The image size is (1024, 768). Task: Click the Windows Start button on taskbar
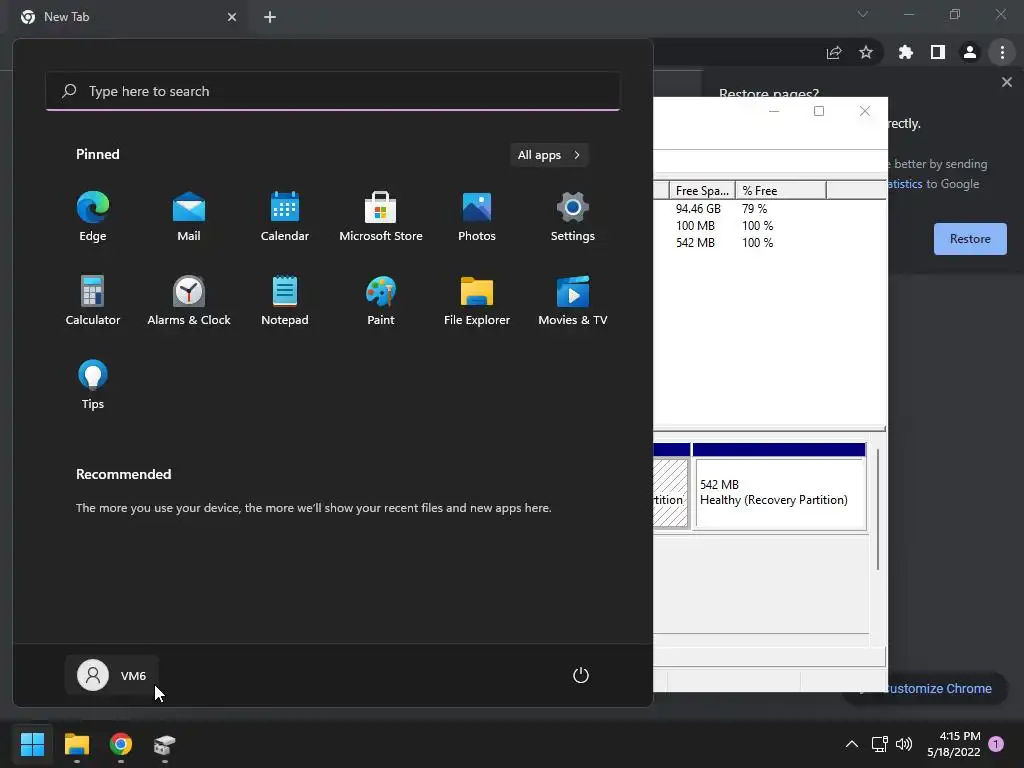click(32, 744)
